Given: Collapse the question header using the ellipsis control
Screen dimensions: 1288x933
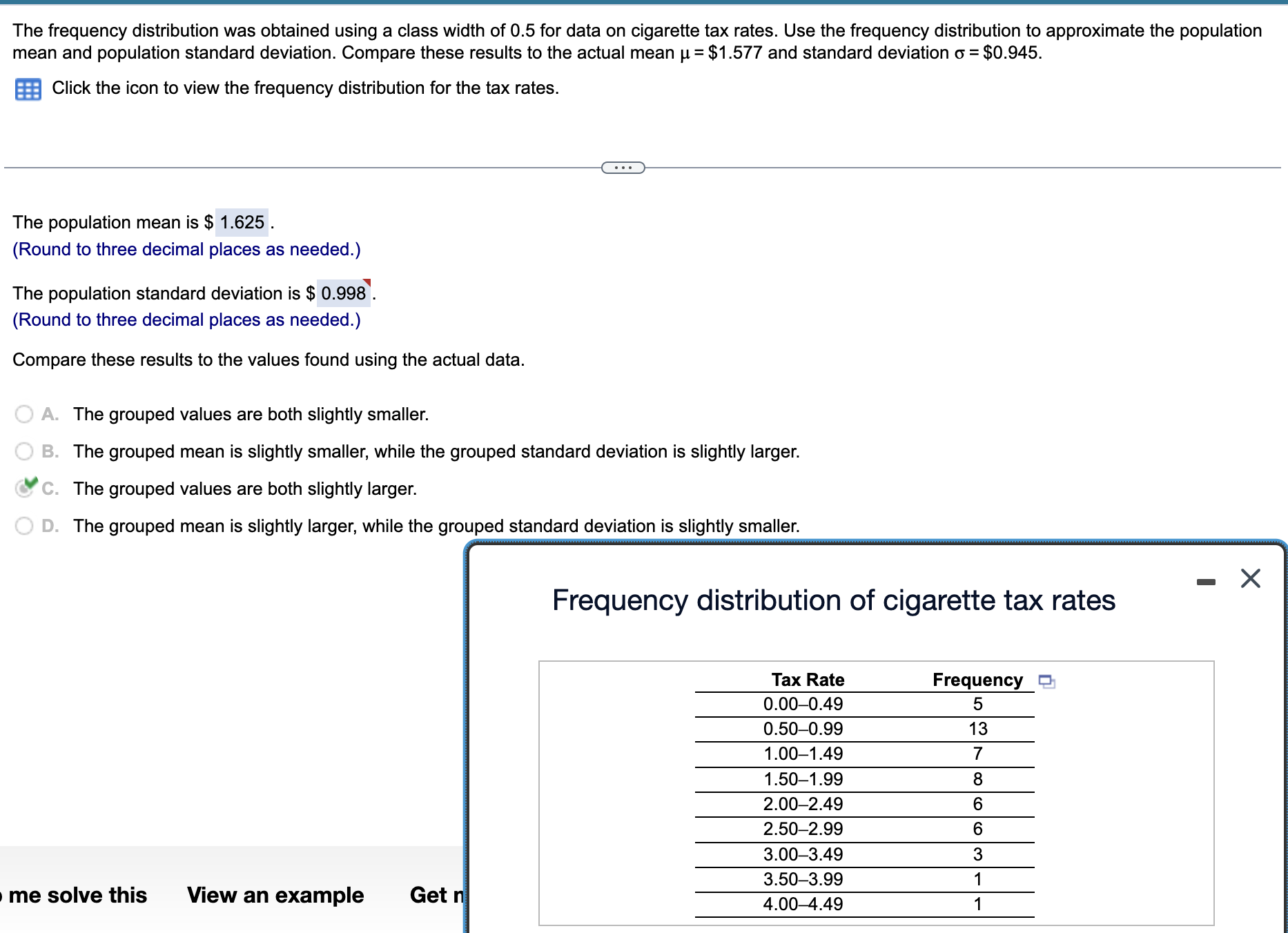Looking at the screenshot, I should tap(623, 167).
